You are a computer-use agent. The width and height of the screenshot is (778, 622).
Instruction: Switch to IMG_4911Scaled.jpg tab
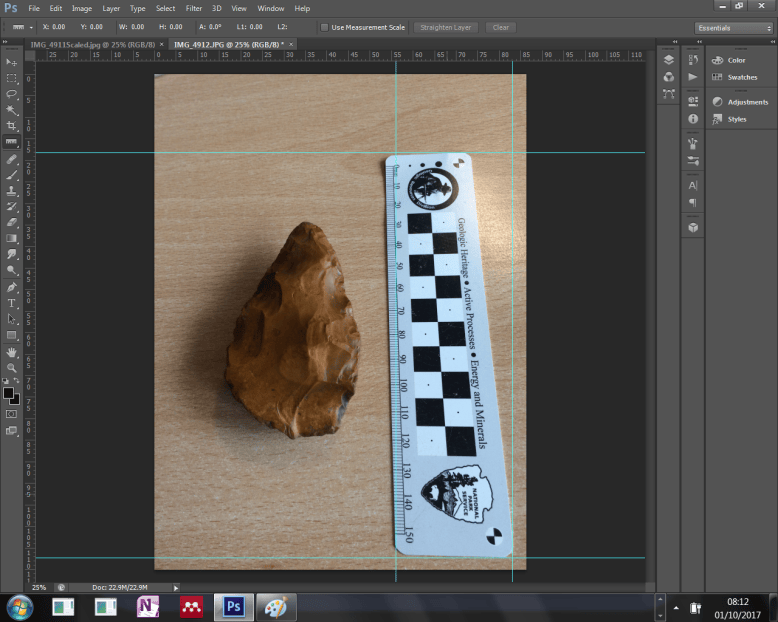(x=93, y=45)
